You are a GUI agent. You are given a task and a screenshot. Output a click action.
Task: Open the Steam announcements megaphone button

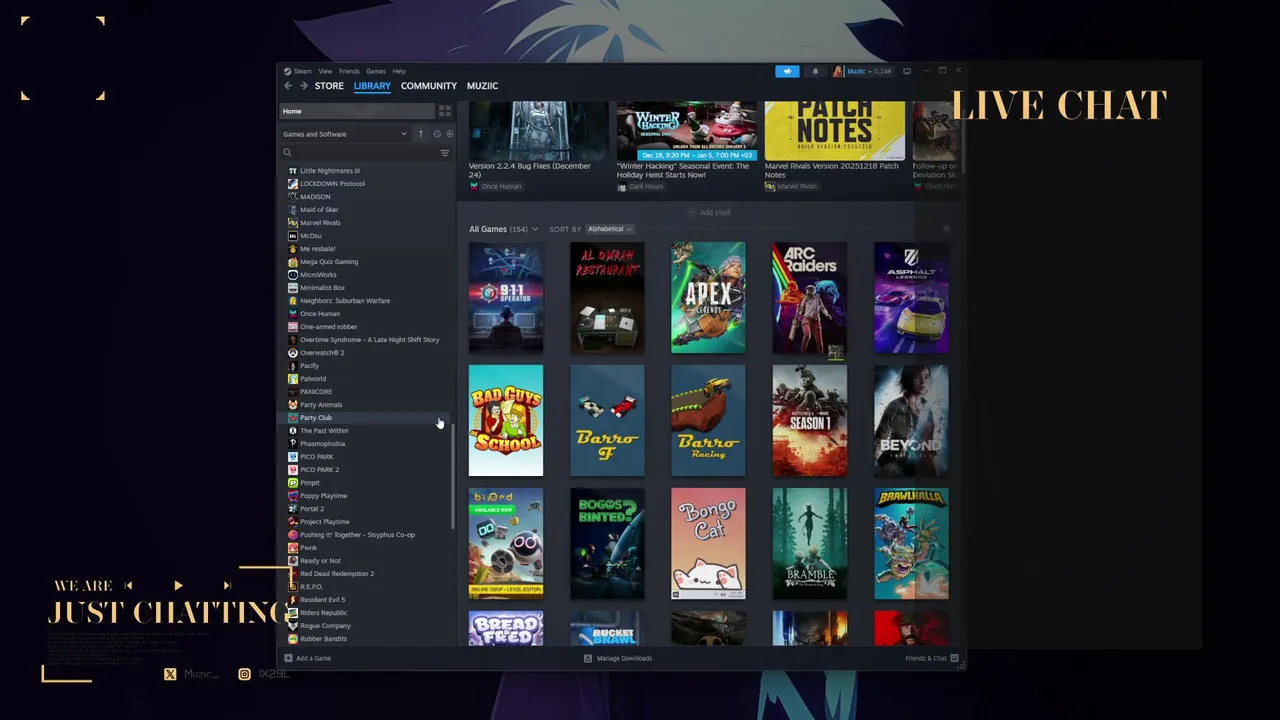click(787, 71)
